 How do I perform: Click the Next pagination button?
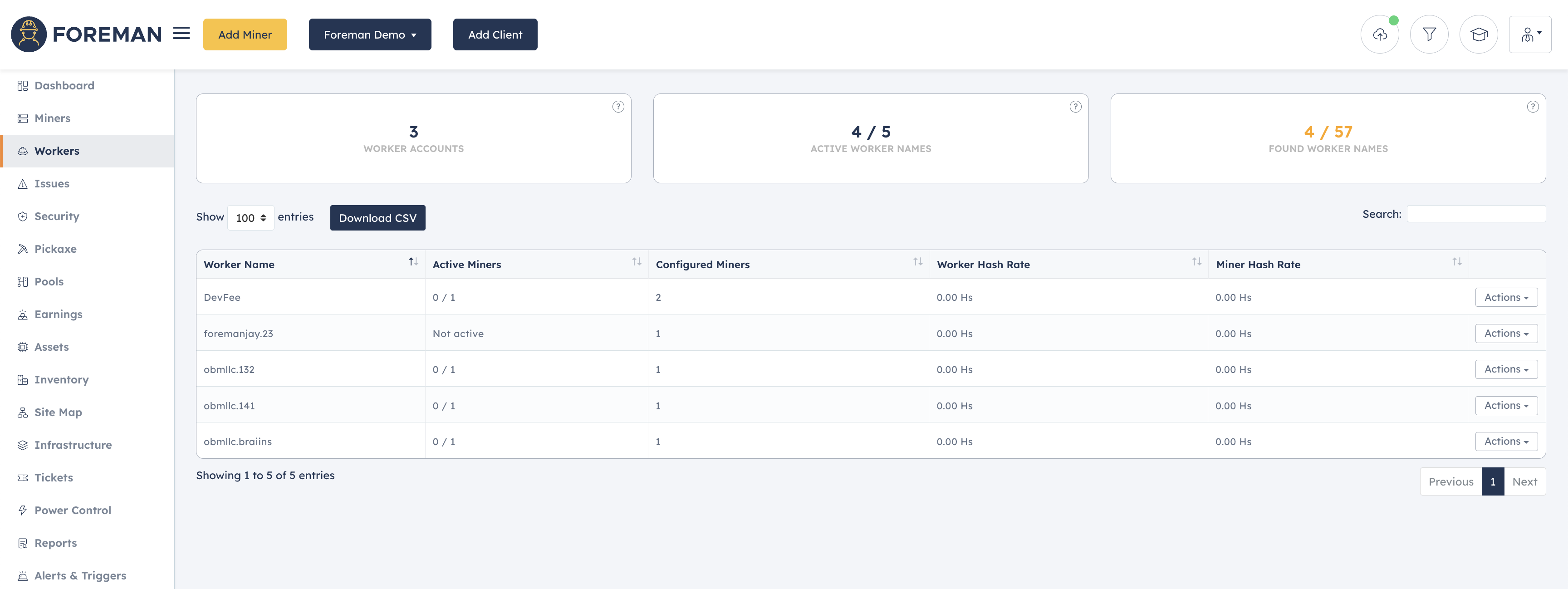tap(1524, 482)
